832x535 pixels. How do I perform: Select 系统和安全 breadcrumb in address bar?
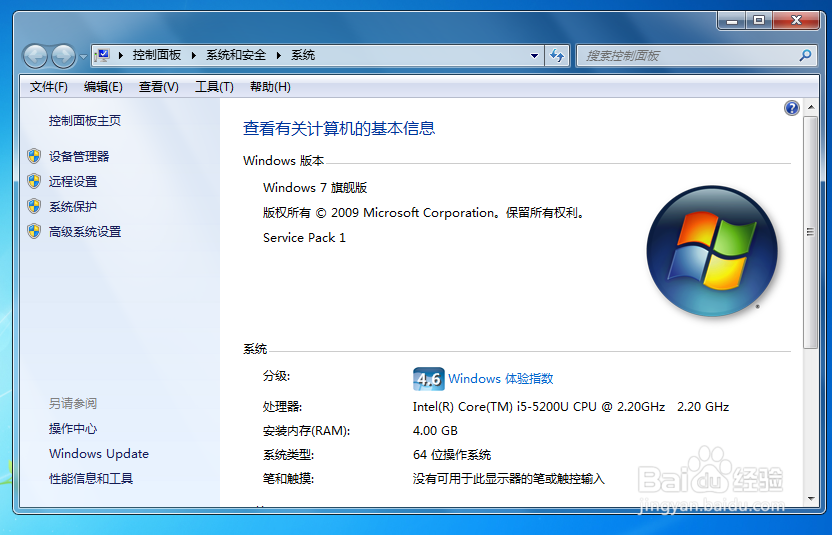[236, 55]
